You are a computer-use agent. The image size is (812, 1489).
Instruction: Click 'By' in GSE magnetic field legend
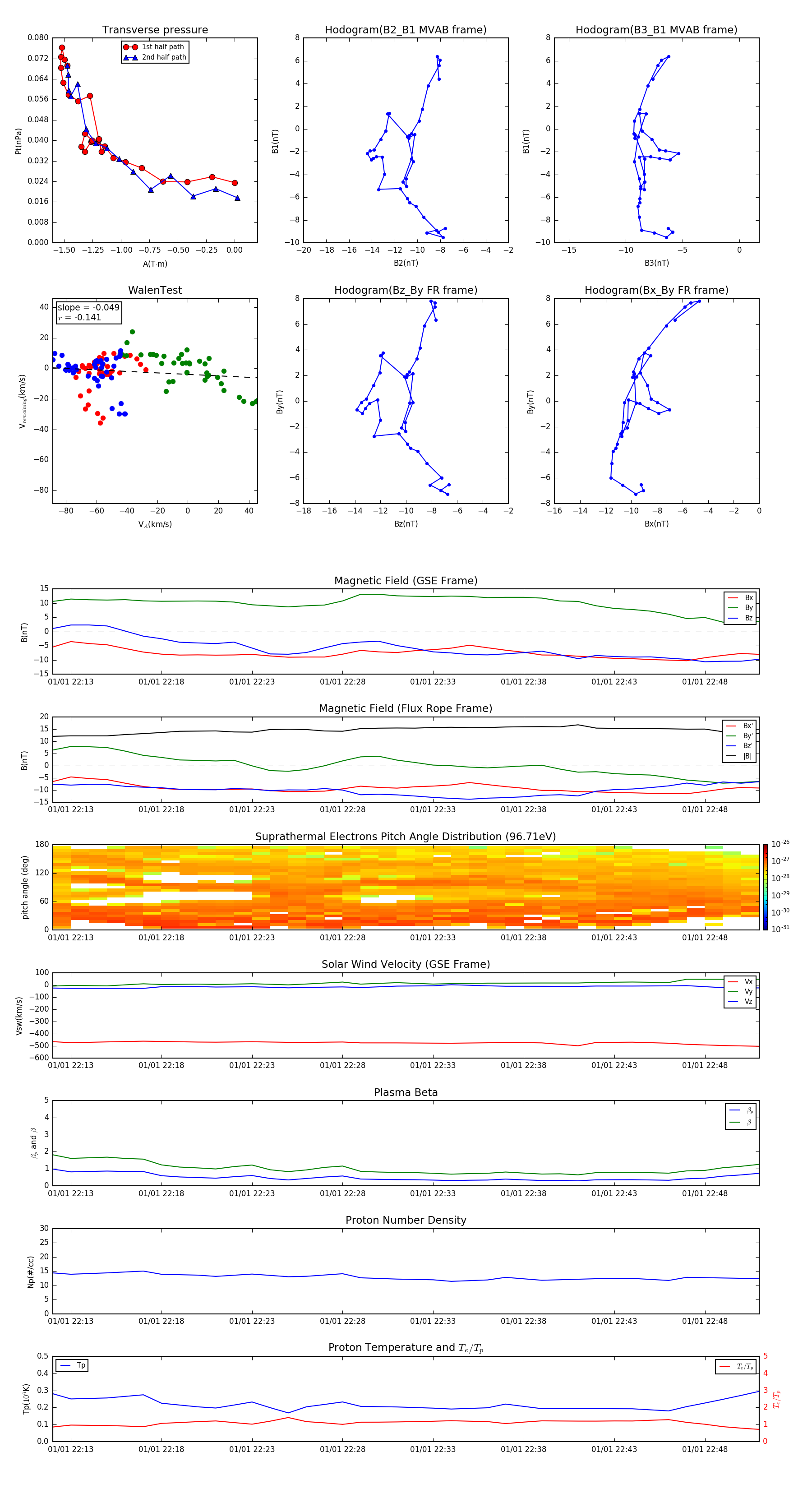(x=740, y=608)
